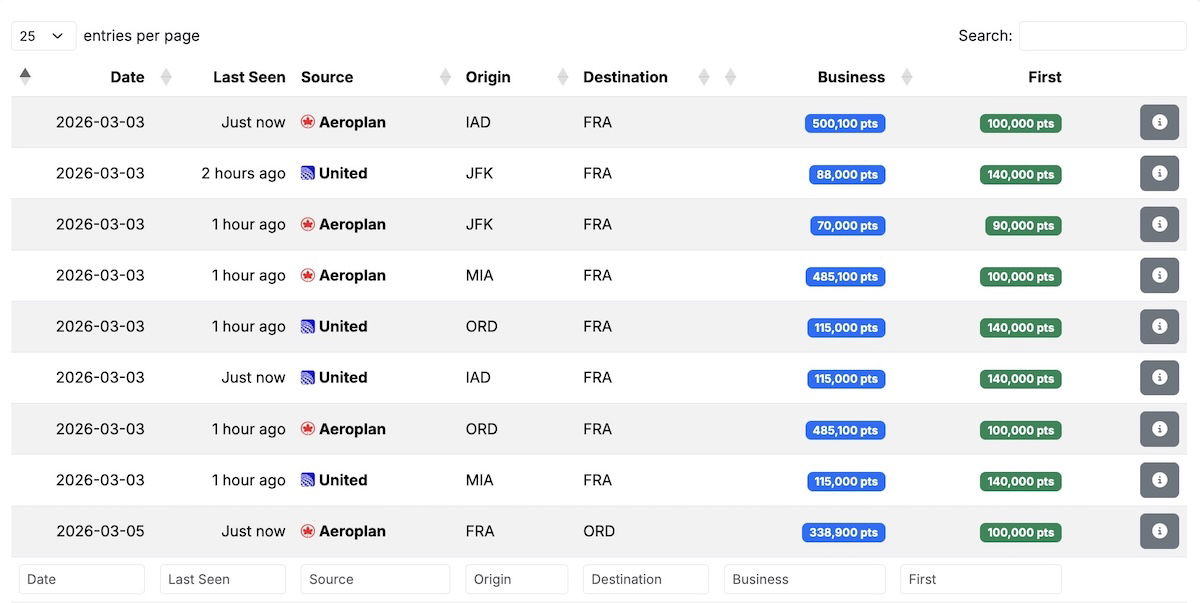This screenshot has width=1200, height=603.
Task: Open info for the Aeroplan MIA to FRA row
Action: tap(1159, 275)
